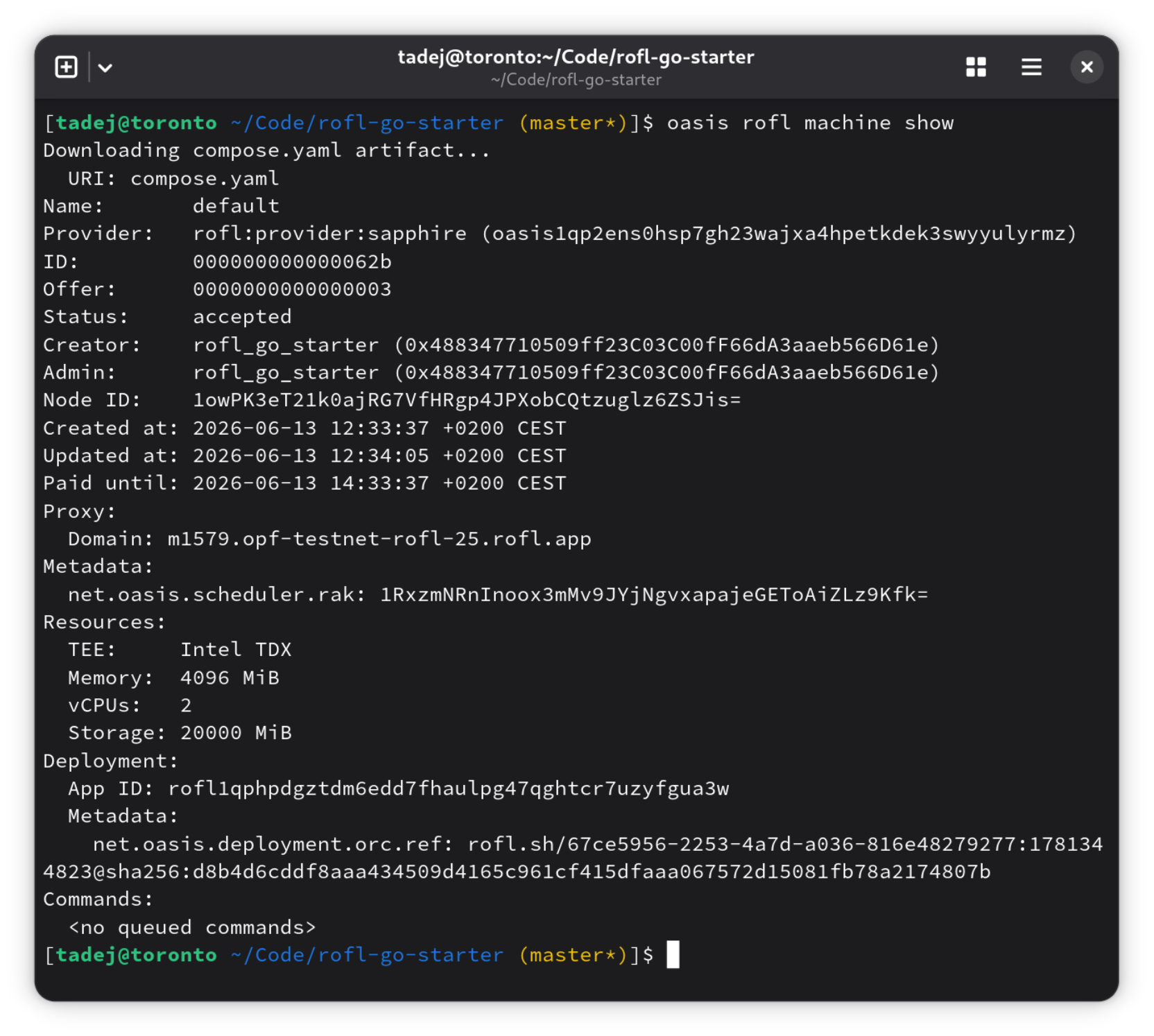Viewport: 1154px width, 1036px height.
Task: Expand the new tab options dropdown
Action: point(105,67)
